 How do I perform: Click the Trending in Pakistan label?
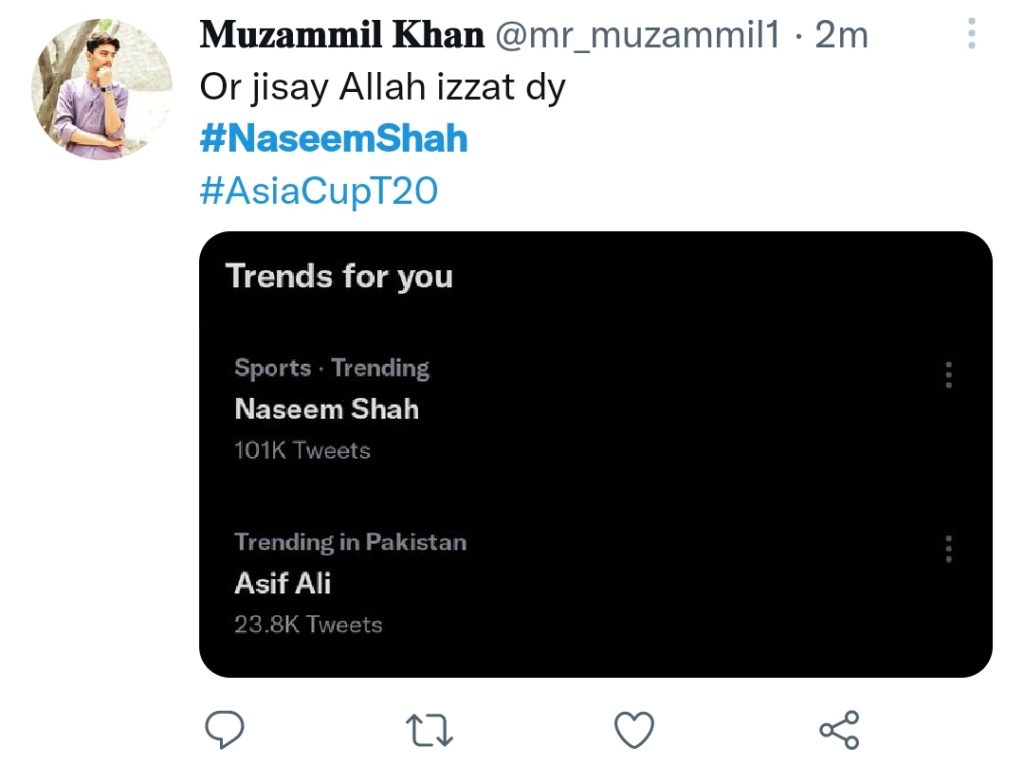351,542
